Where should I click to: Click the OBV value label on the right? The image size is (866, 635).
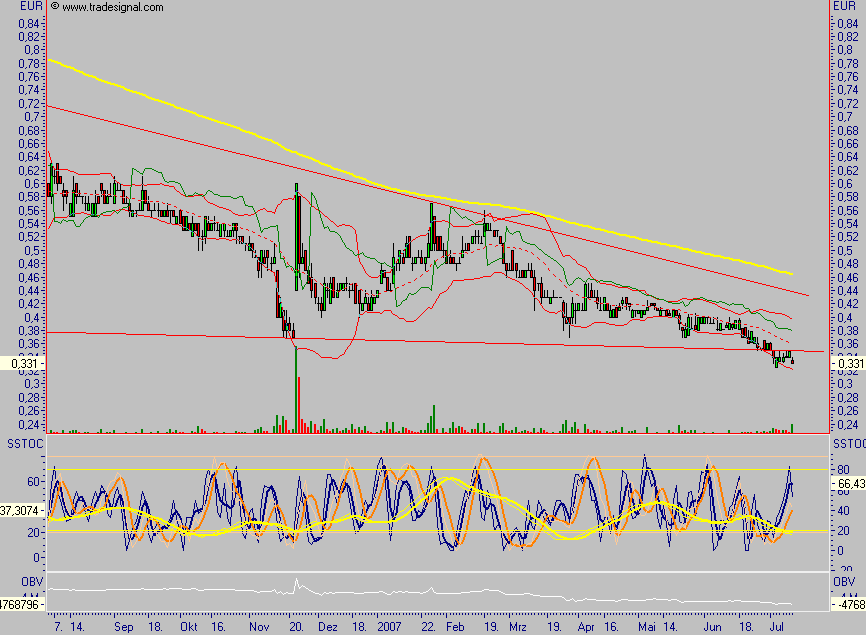point(848,605)
